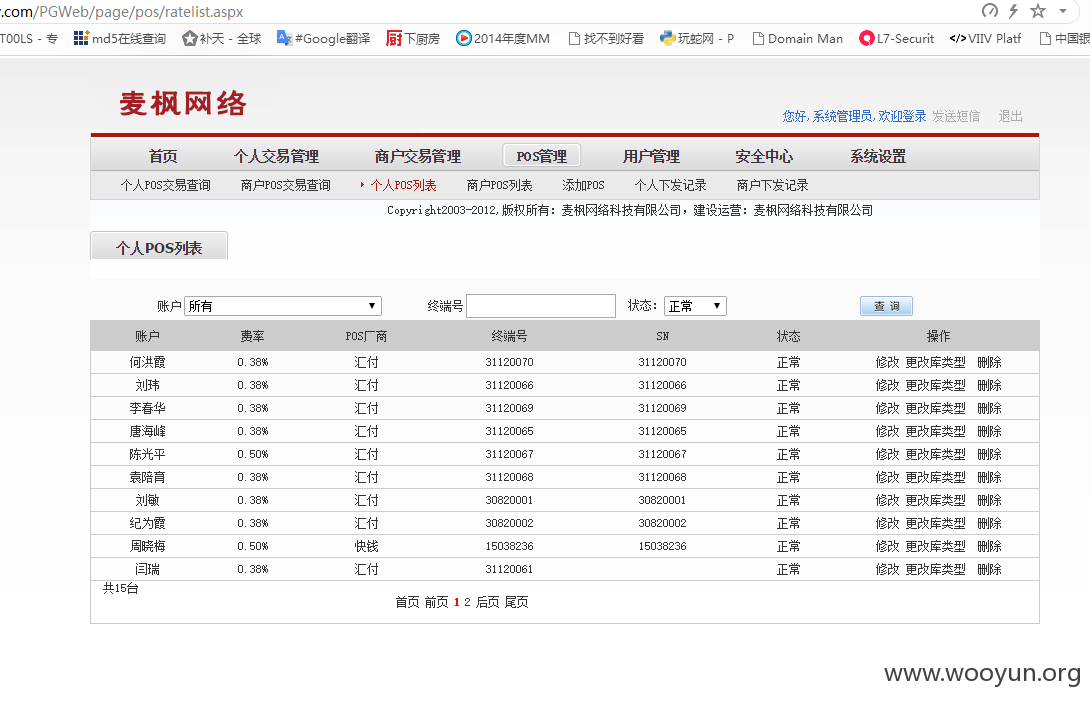Viewport: 1090px width, 702px height.
Task: Click the 0.50% rate for 陈光平
Action: point(252,454)
